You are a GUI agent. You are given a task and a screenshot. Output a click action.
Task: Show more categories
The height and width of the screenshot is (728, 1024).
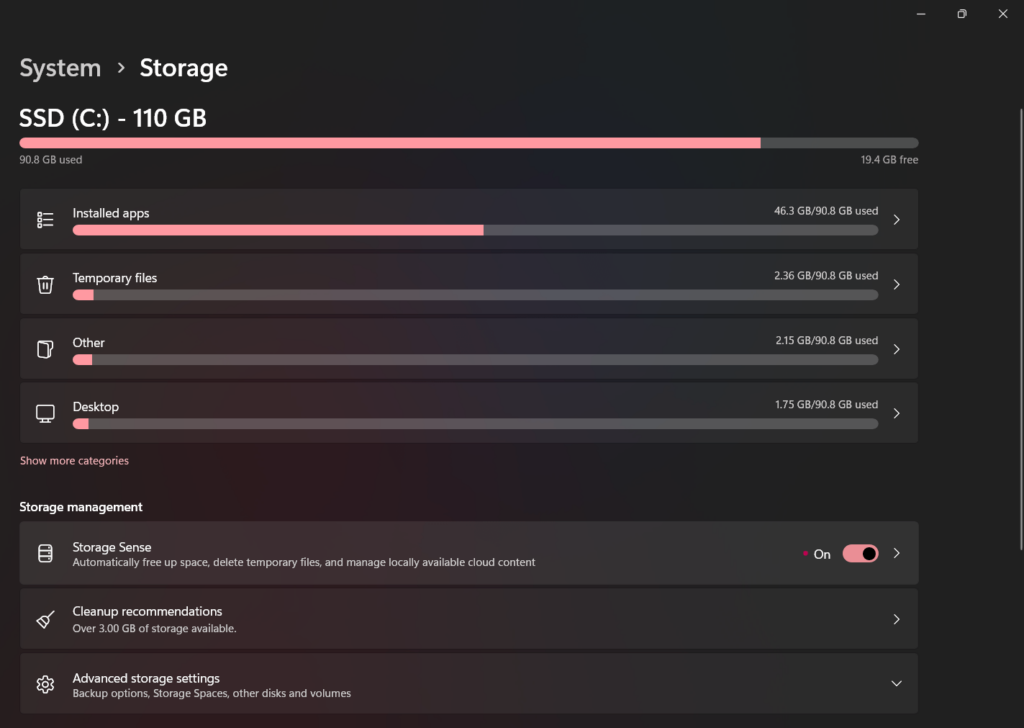pos(74,460)
